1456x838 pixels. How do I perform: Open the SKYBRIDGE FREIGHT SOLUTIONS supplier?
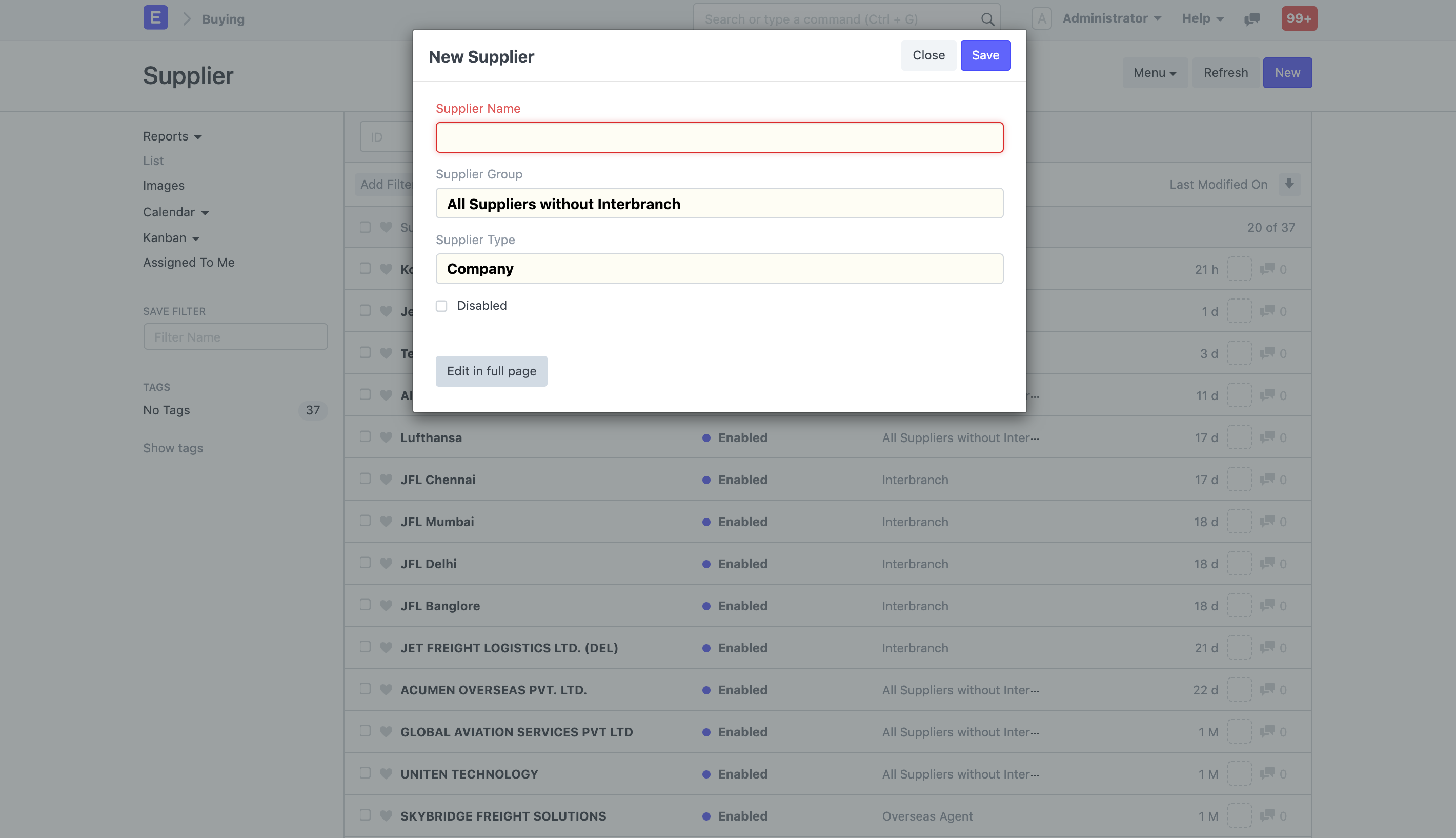[503, 816]
